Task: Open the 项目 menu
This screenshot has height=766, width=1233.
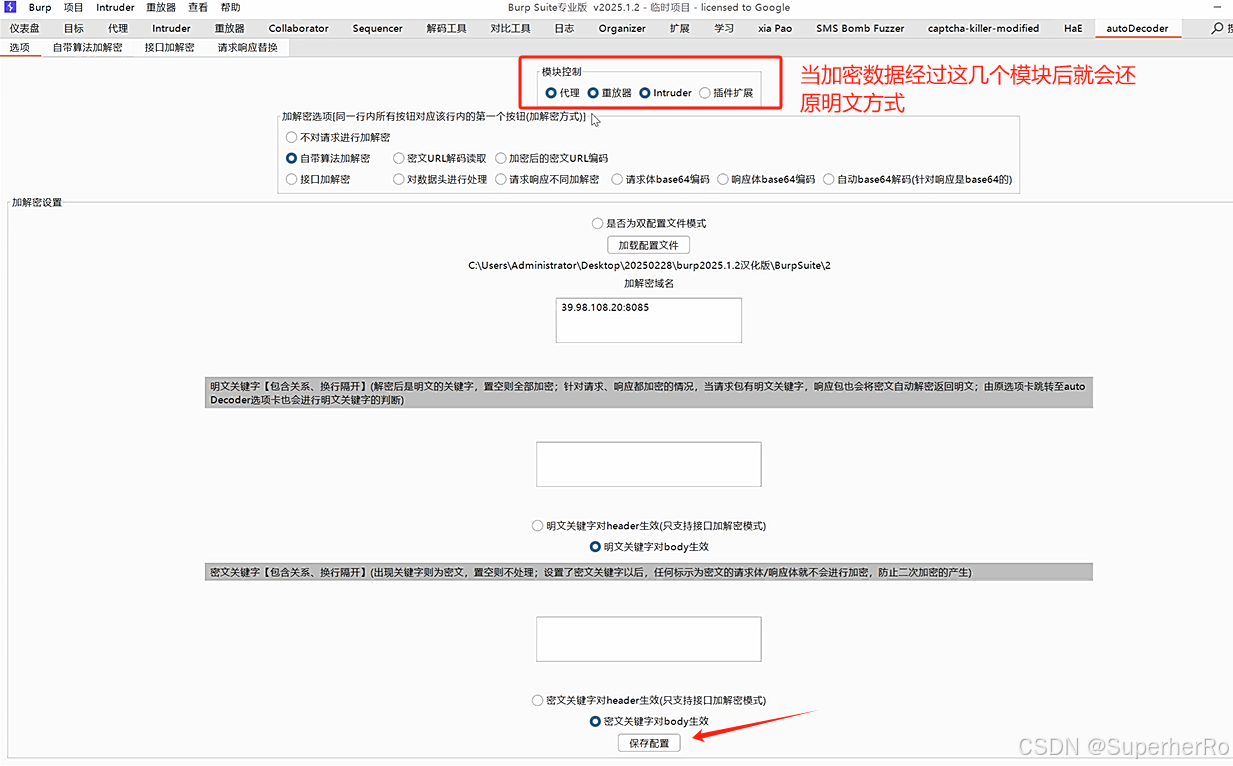Action: click(x=73, y=7)
